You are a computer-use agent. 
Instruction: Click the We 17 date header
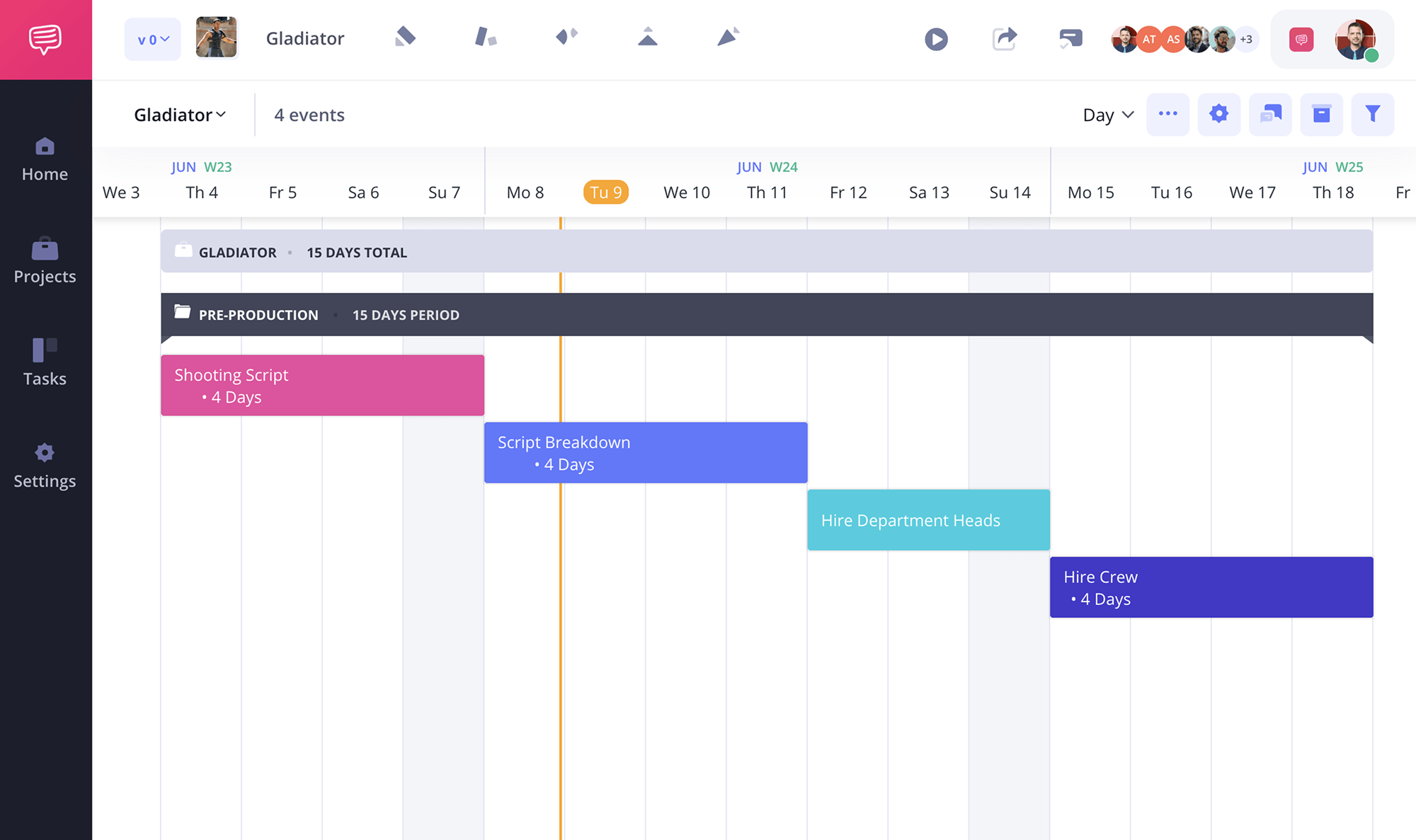1252,192
